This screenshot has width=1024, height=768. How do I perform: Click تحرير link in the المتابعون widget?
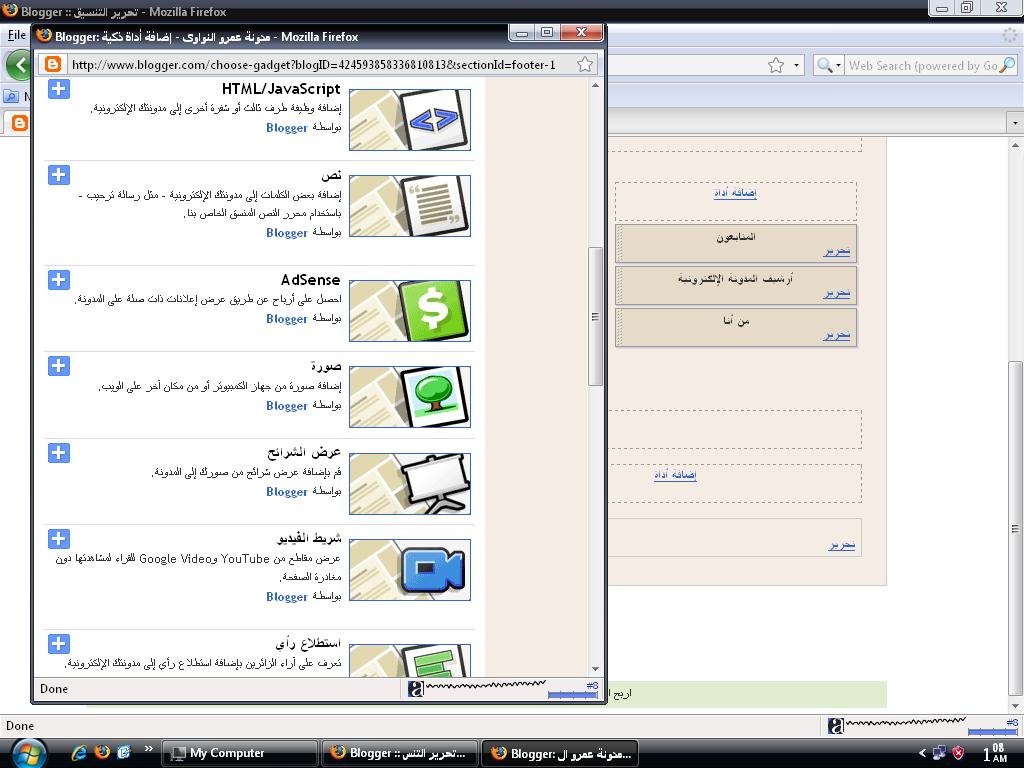(837, 251)
